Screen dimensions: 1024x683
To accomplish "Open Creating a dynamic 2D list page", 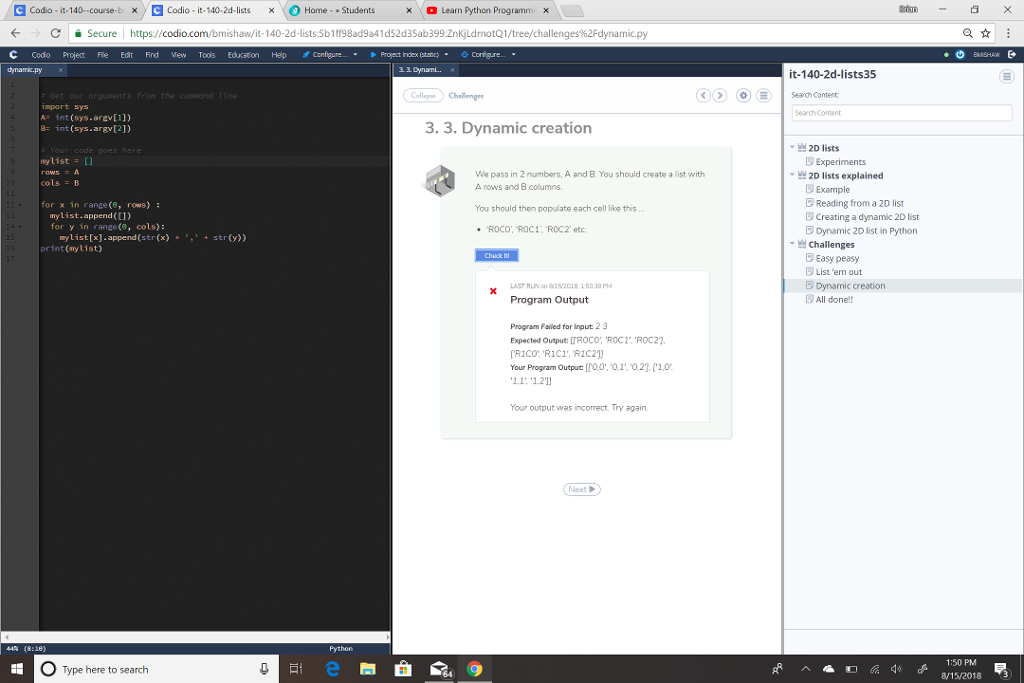I will pos(867,216).
